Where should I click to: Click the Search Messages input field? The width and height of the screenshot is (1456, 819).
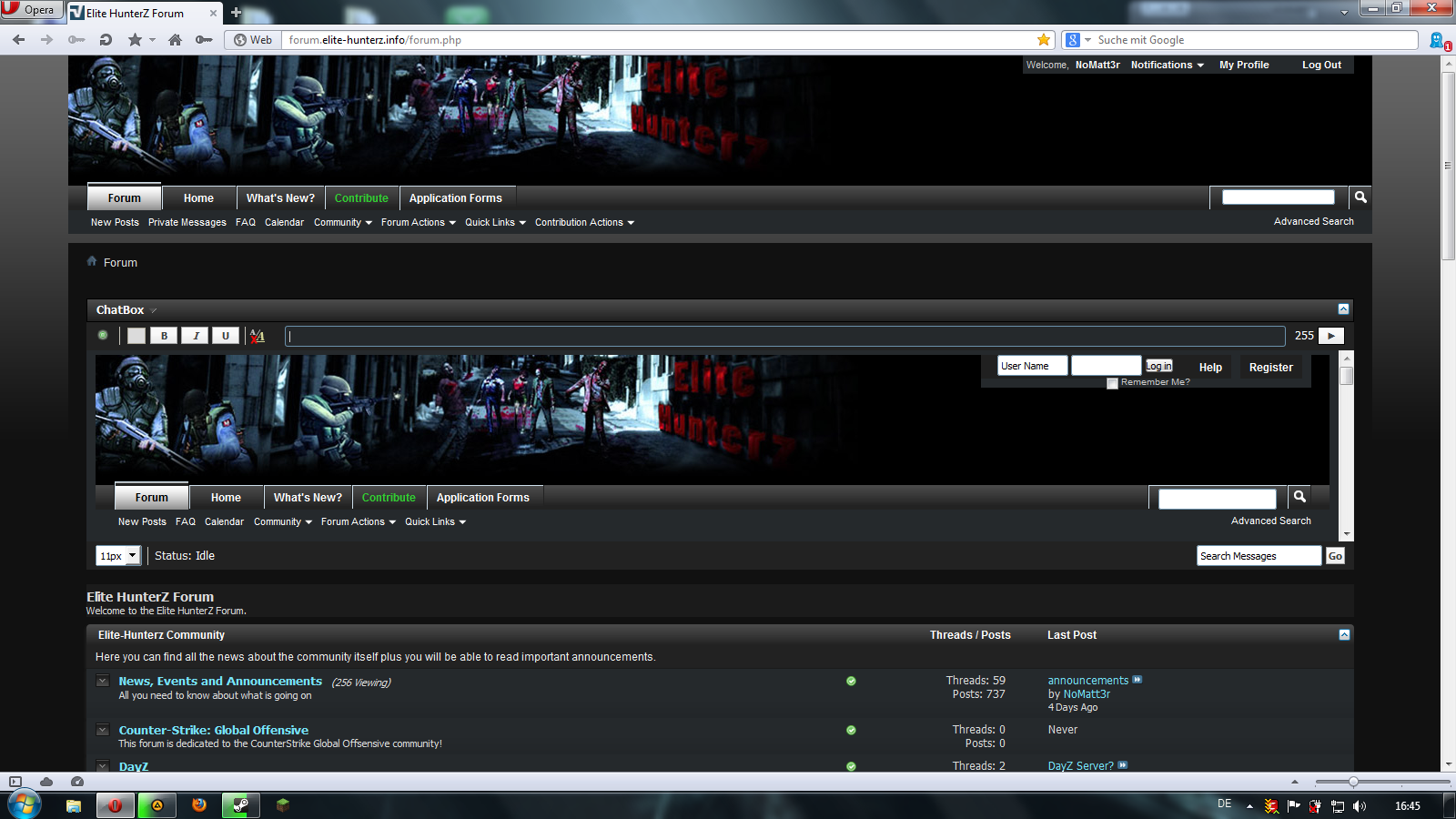[x=1259, y=556]
